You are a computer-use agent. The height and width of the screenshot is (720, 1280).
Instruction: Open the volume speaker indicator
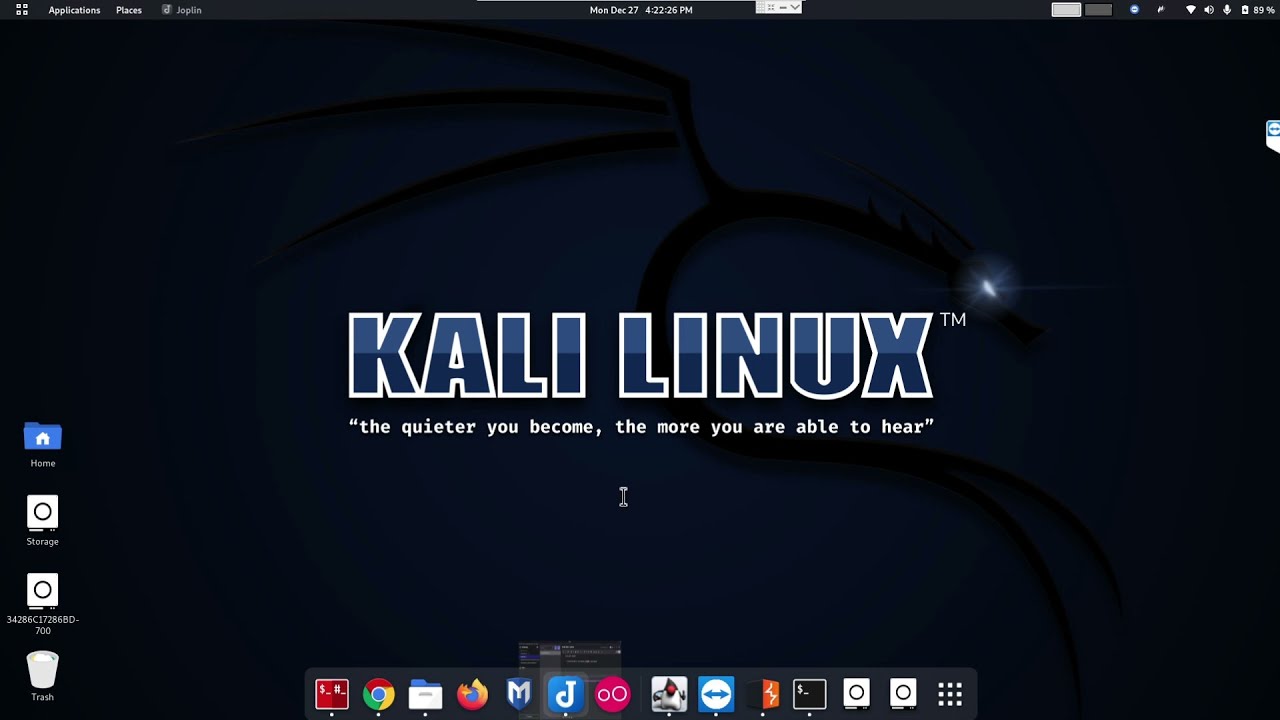(x=1208, y=10)
